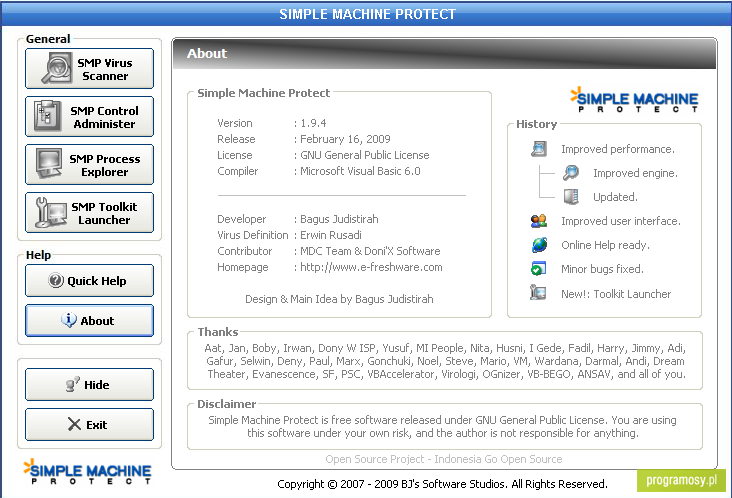Open SMP Toolkit Launcher

(89, 213)
